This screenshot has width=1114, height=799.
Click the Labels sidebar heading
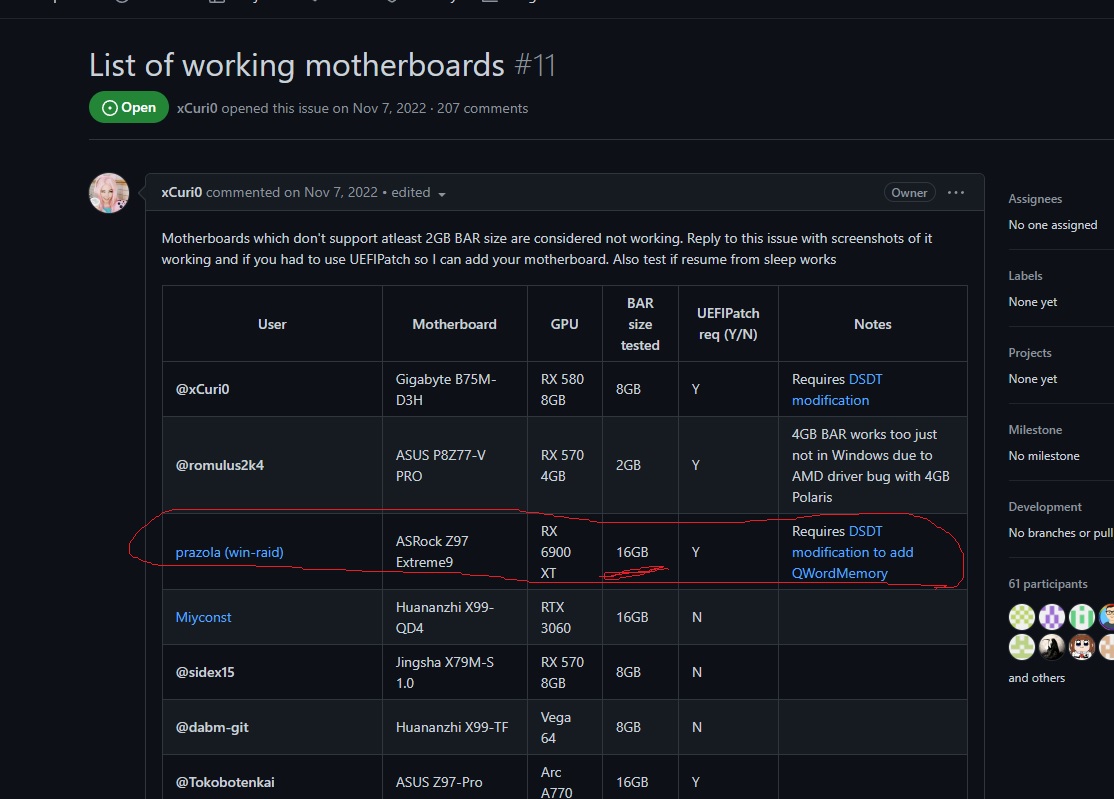tap(1025, 276)
